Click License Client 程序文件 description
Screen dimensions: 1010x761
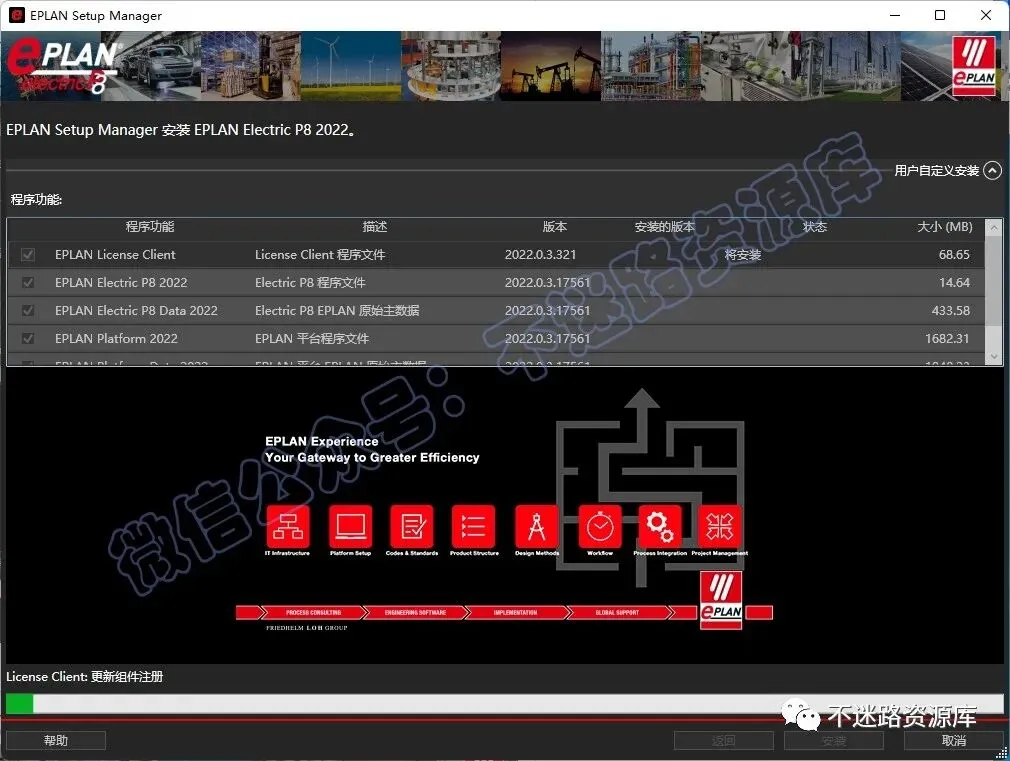click(x=320, y=255)
